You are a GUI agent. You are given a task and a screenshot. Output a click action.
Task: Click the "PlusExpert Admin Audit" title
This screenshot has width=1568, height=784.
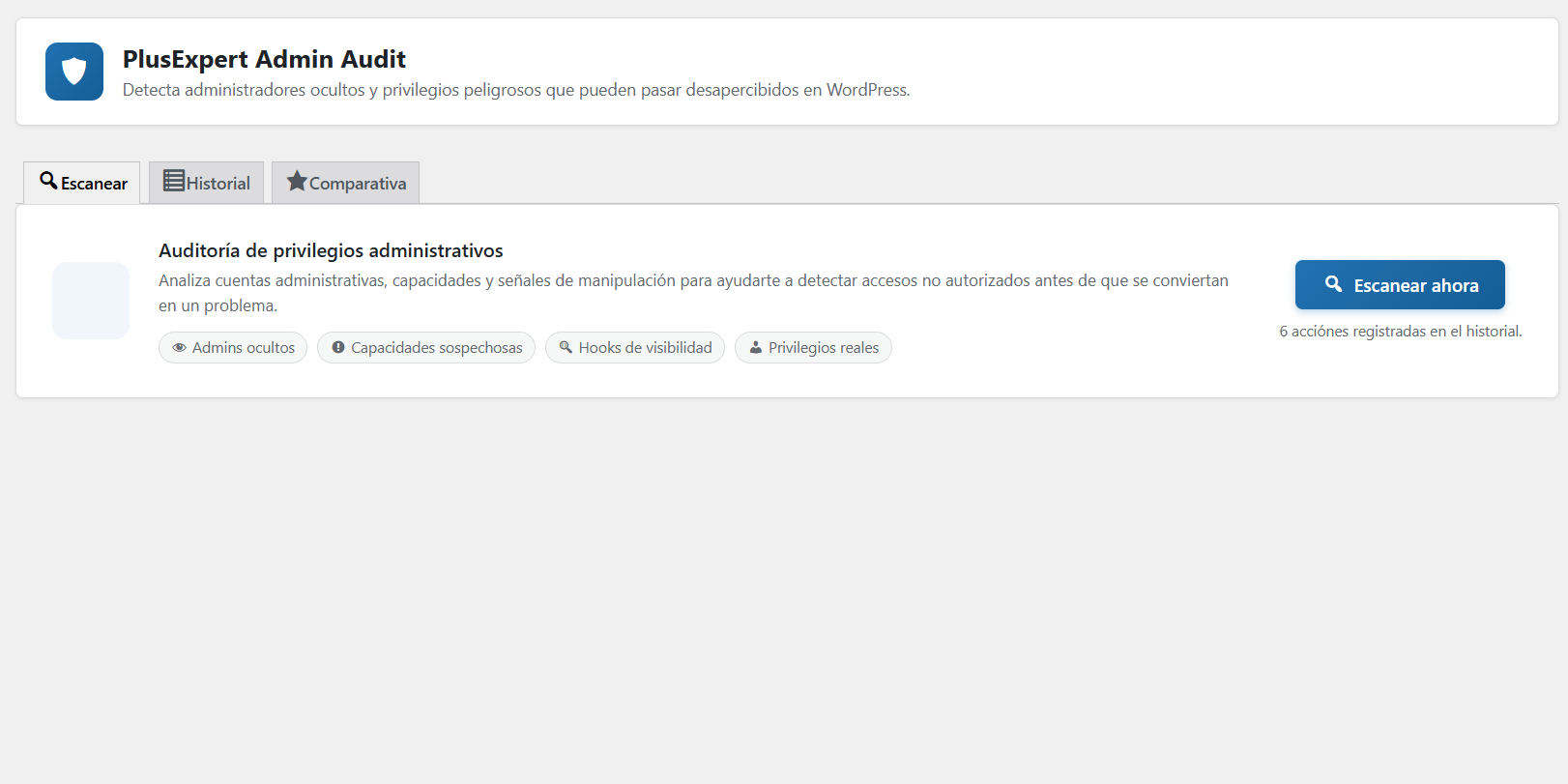(x=264, y=59)
